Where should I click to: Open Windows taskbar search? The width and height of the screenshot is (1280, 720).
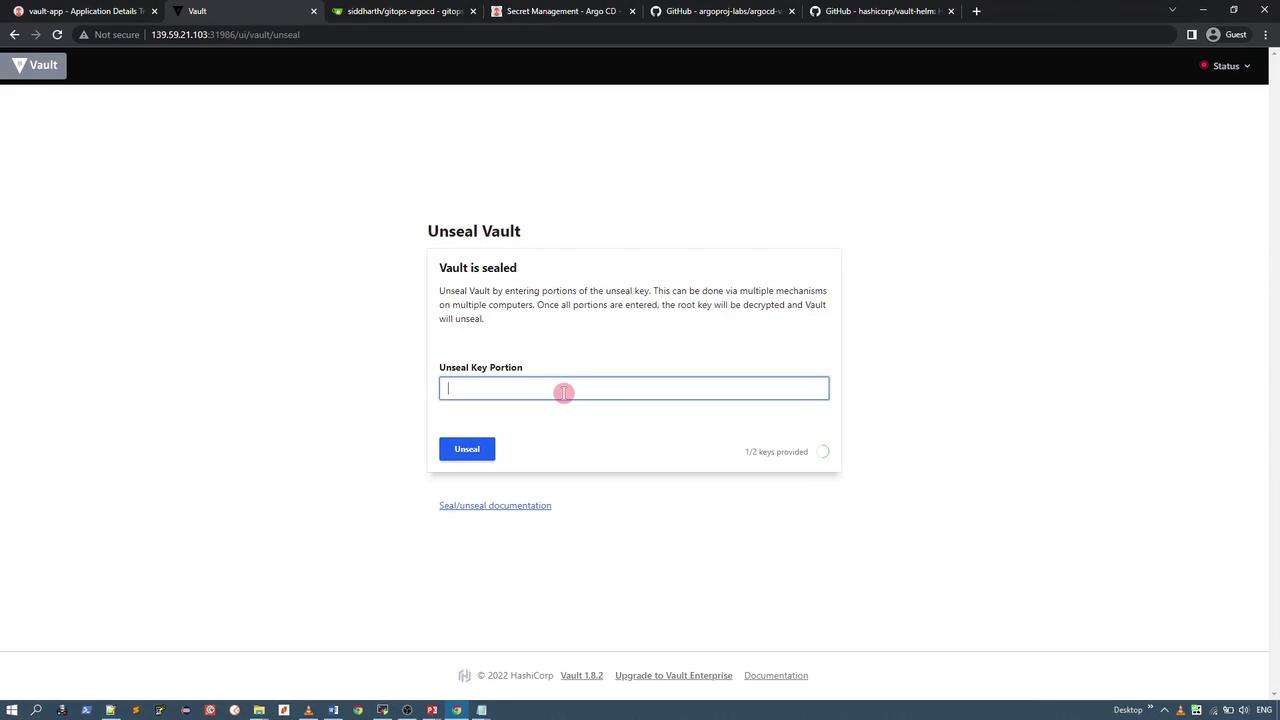pyautogui.click(x=37, y=710)
